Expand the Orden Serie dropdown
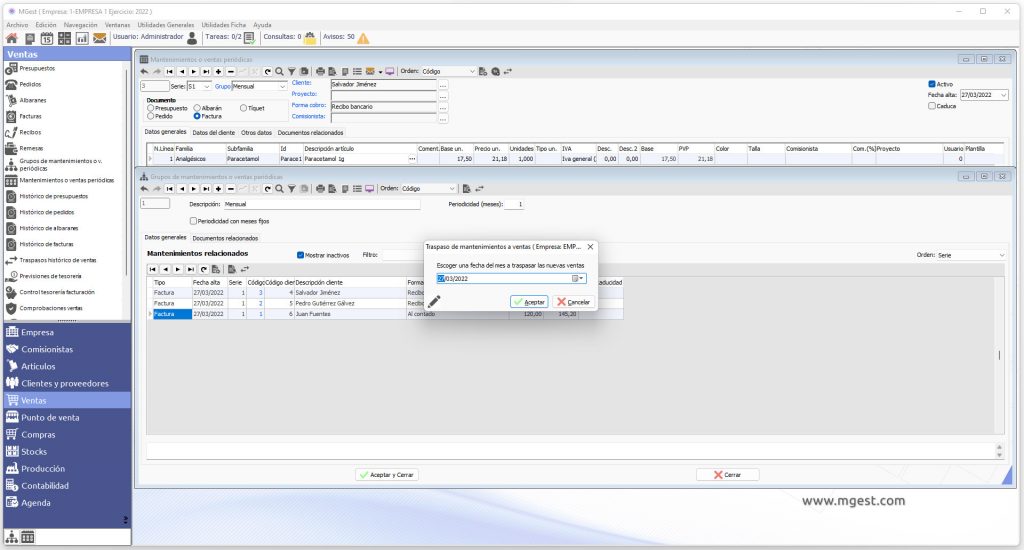Viewport: 1024px width, 550px height. click(1002, 255)
